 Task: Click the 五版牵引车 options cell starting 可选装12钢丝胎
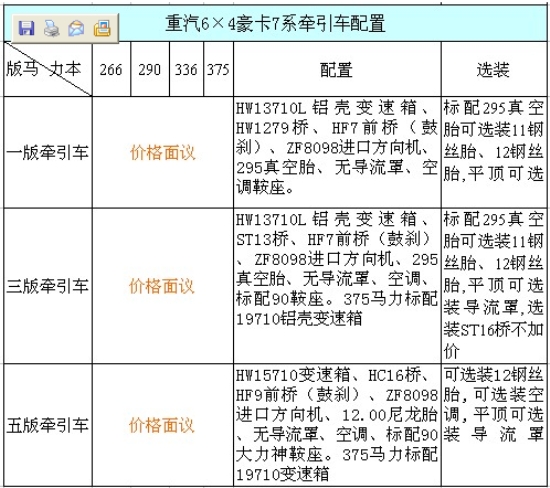point(494,425)
